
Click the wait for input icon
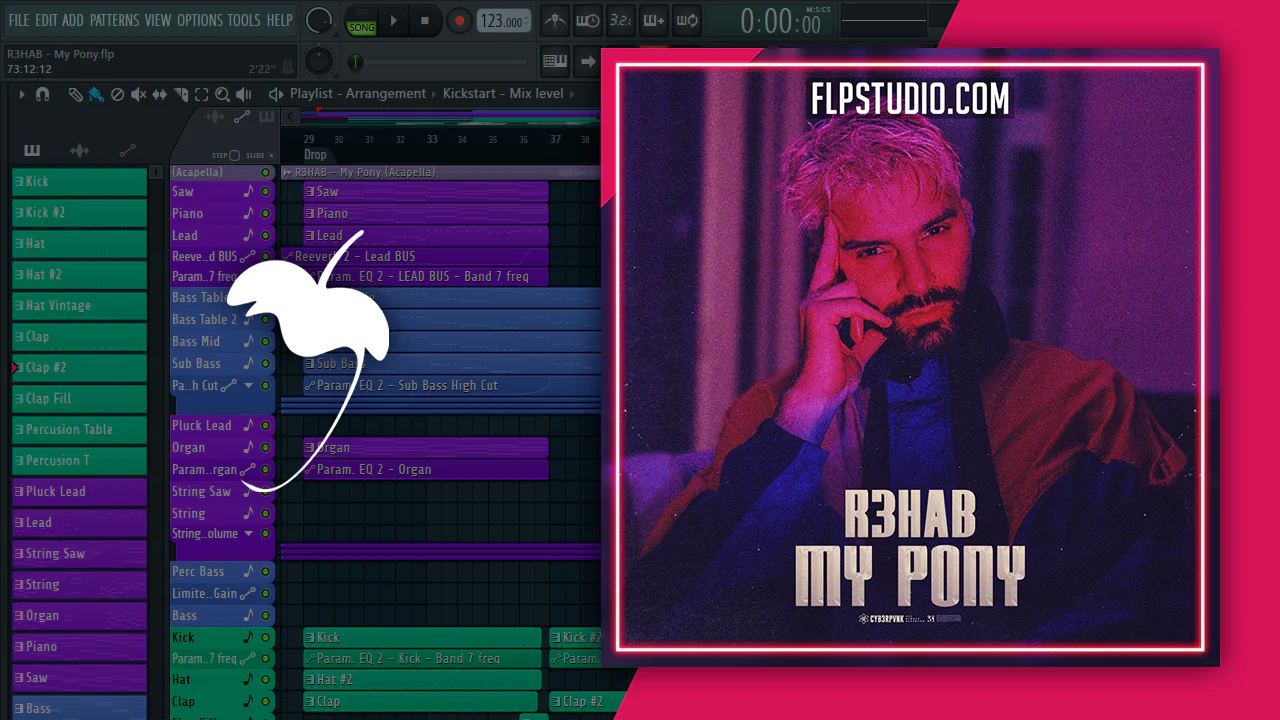pos(588,20)
